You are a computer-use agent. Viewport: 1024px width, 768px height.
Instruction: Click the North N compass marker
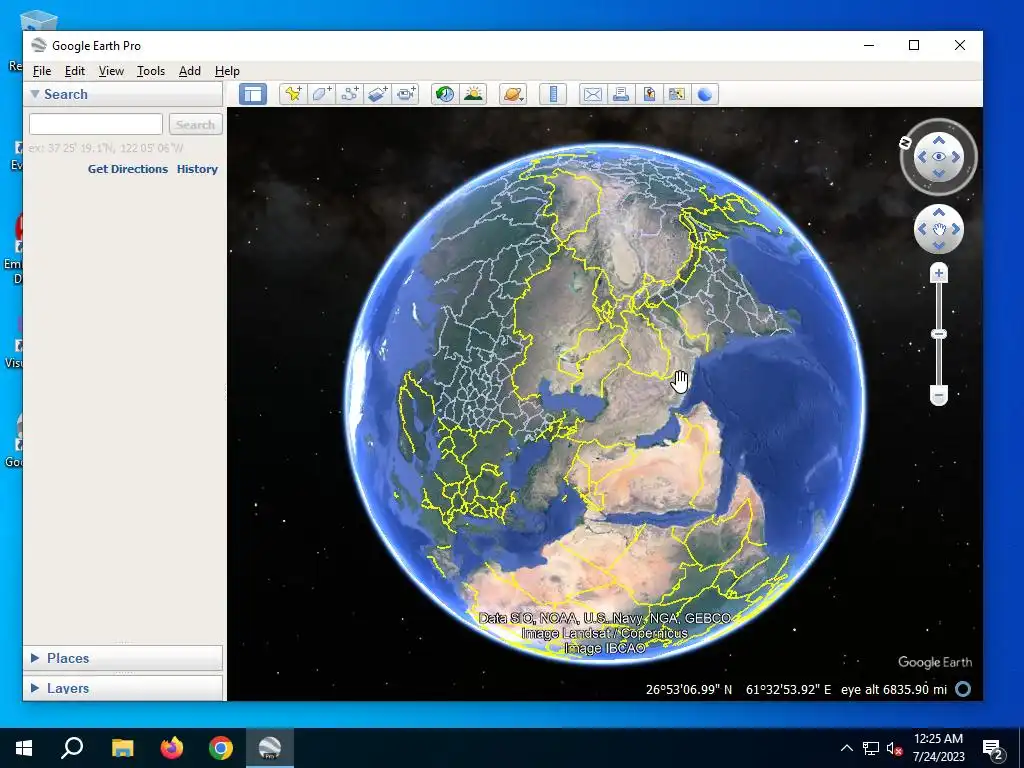[x=905, y=142]
